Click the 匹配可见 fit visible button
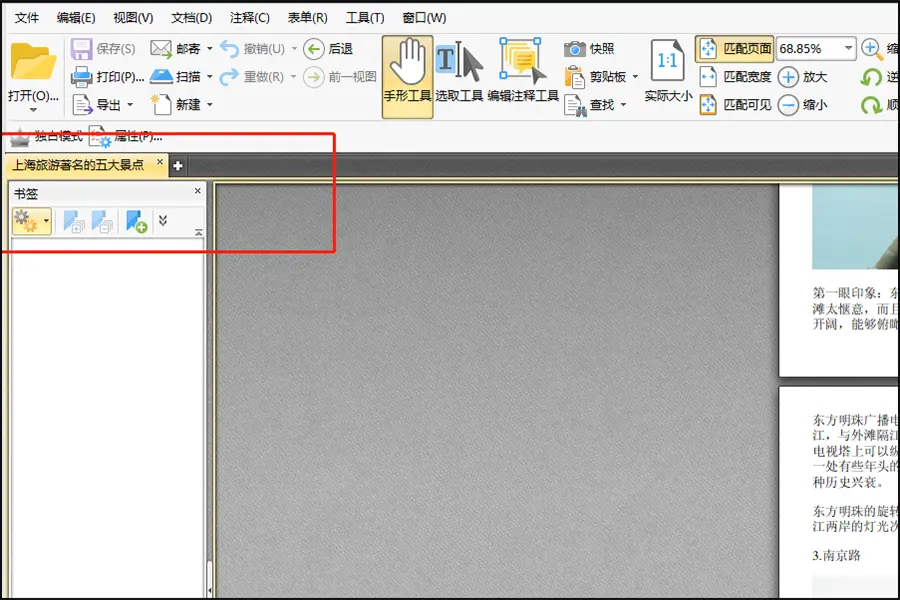 (x=735, y=104)
